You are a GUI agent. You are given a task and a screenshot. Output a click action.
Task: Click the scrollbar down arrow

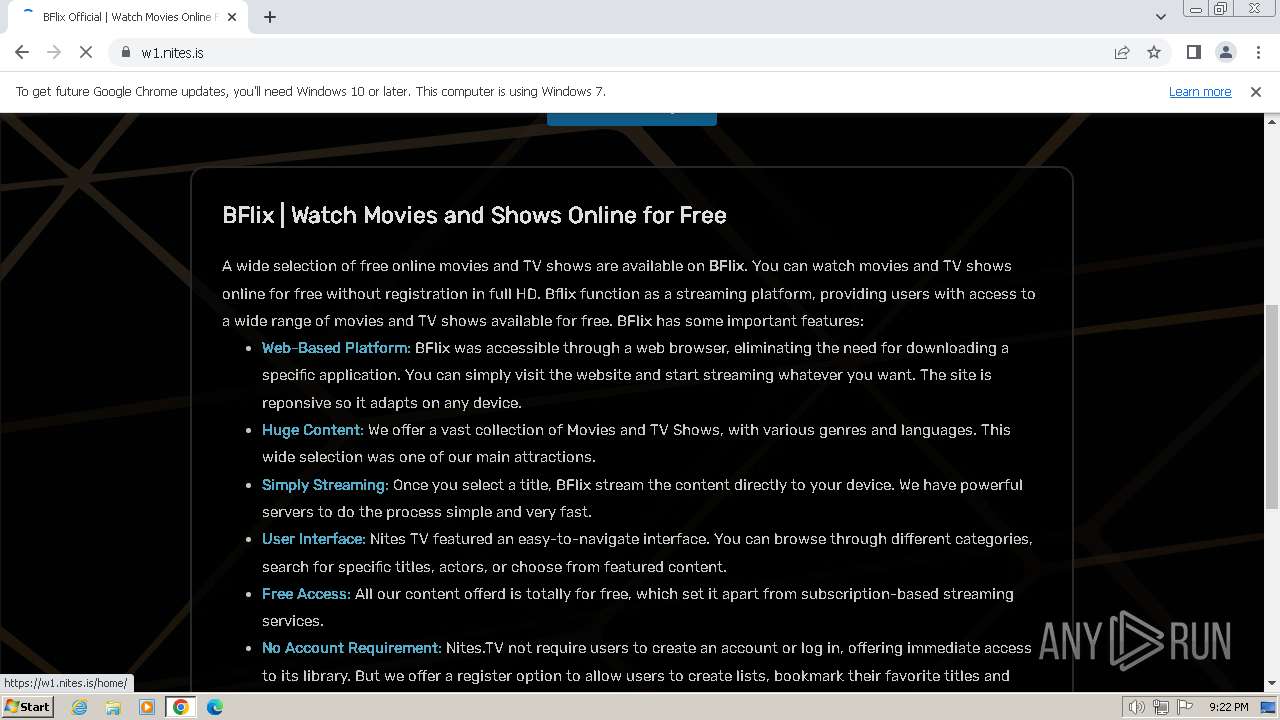point(1272,684)
